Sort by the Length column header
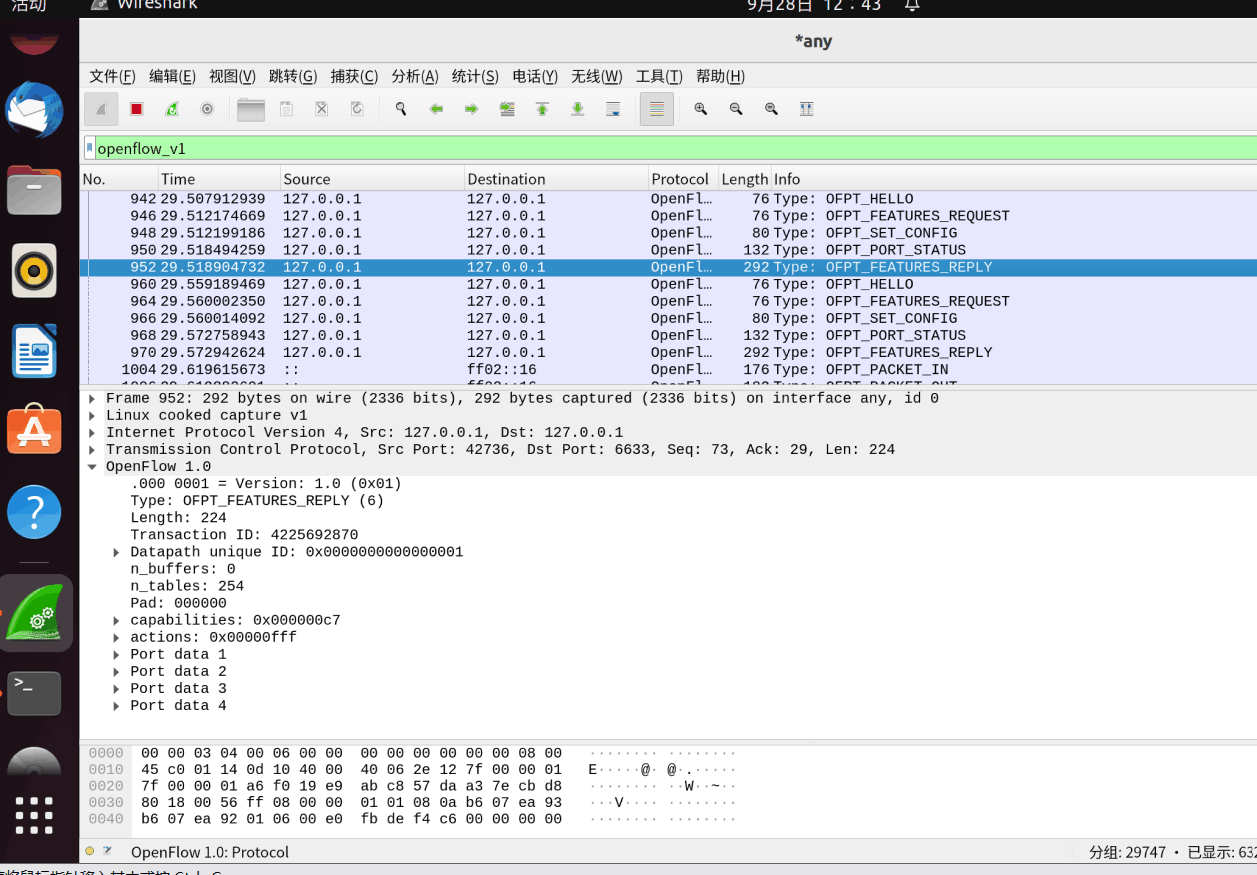1257x875 pixels. coord(745,179)
